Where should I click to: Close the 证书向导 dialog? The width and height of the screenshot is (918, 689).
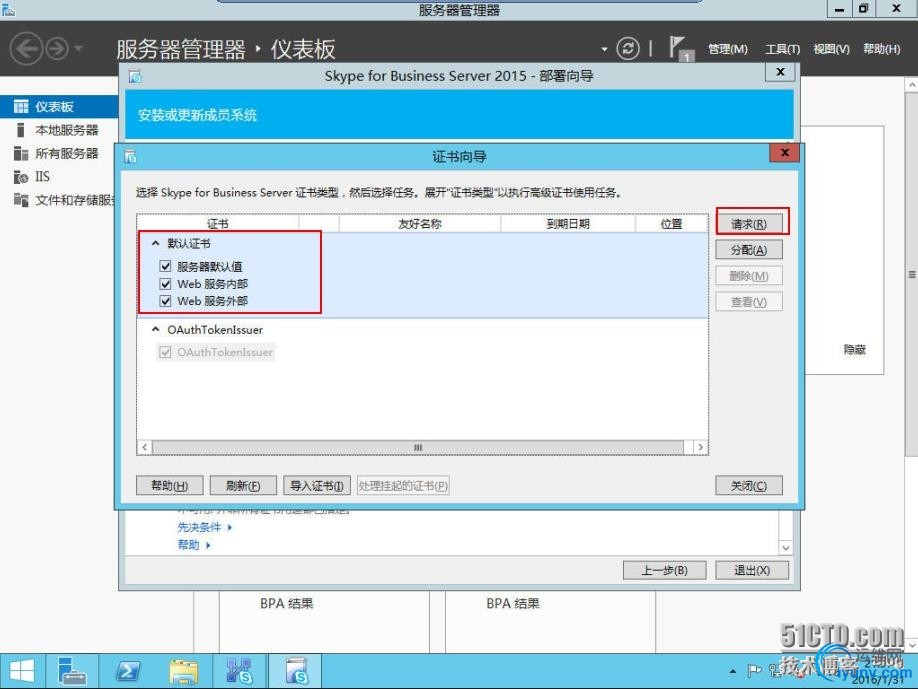pyautogui.click(x=785, y=153)
